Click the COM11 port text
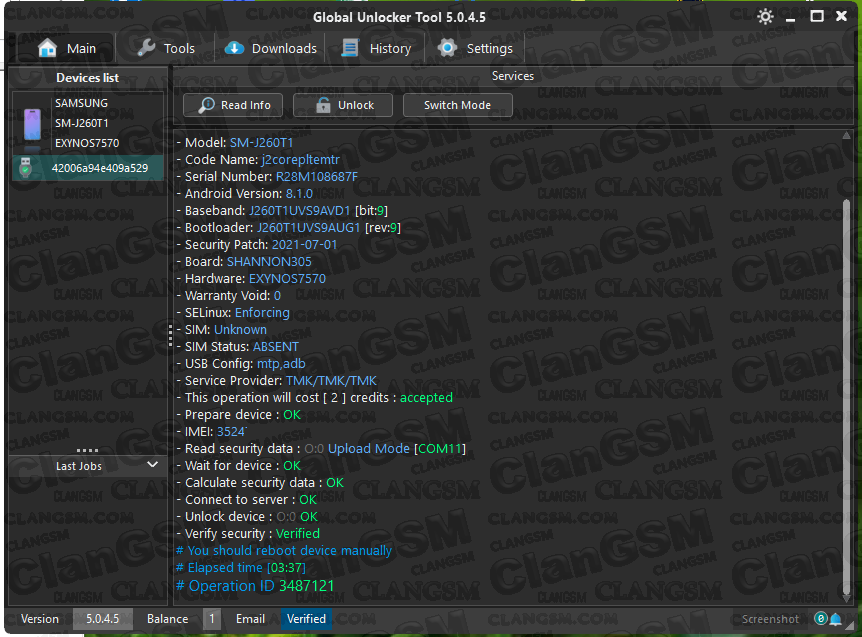 point(440,448)
